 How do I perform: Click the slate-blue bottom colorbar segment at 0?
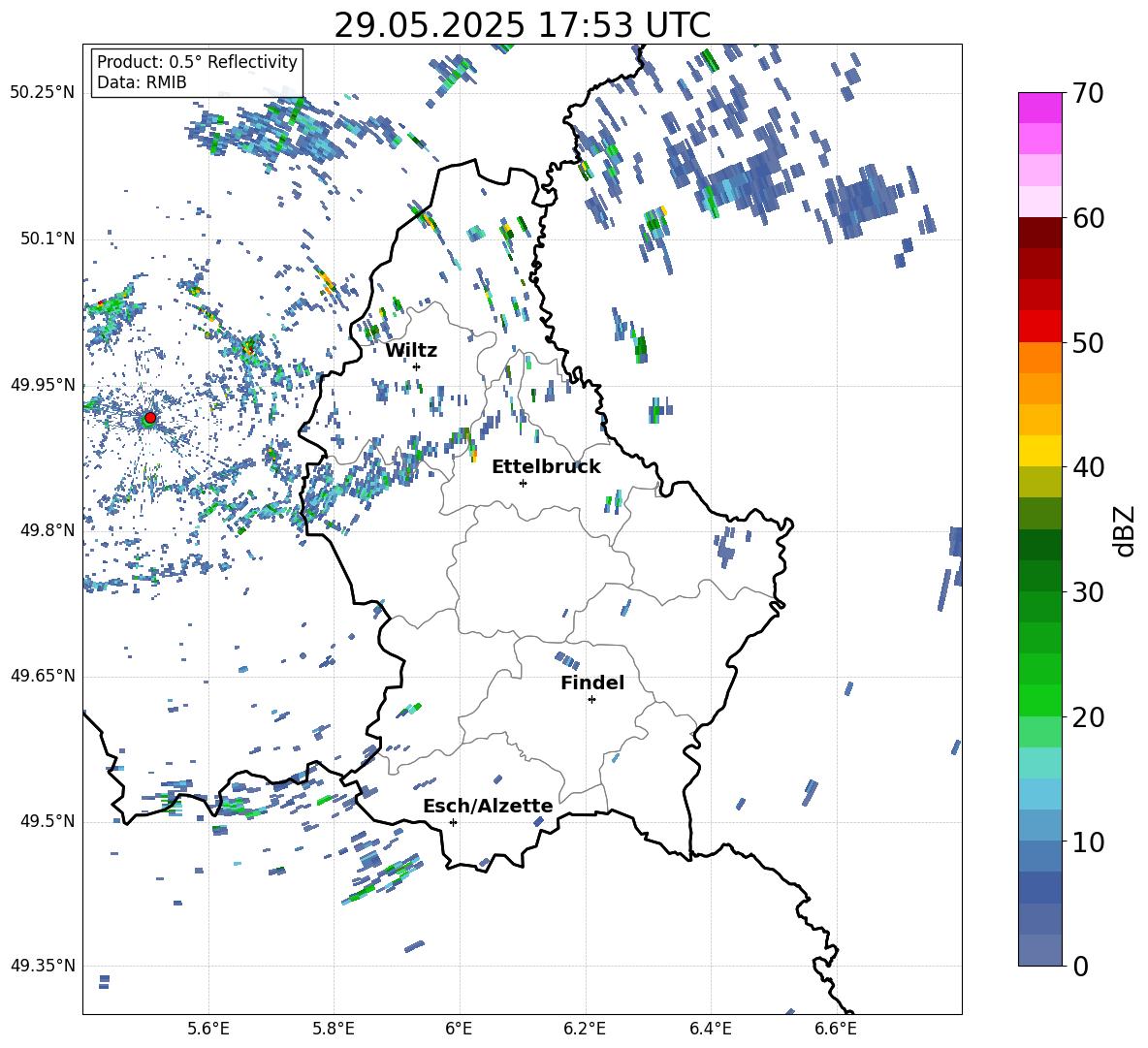[1039, 950]
